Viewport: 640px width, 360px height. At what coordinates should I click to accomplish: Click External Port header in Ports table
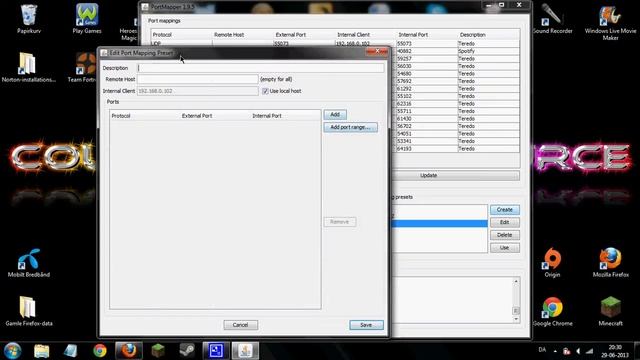click(197, 116)
